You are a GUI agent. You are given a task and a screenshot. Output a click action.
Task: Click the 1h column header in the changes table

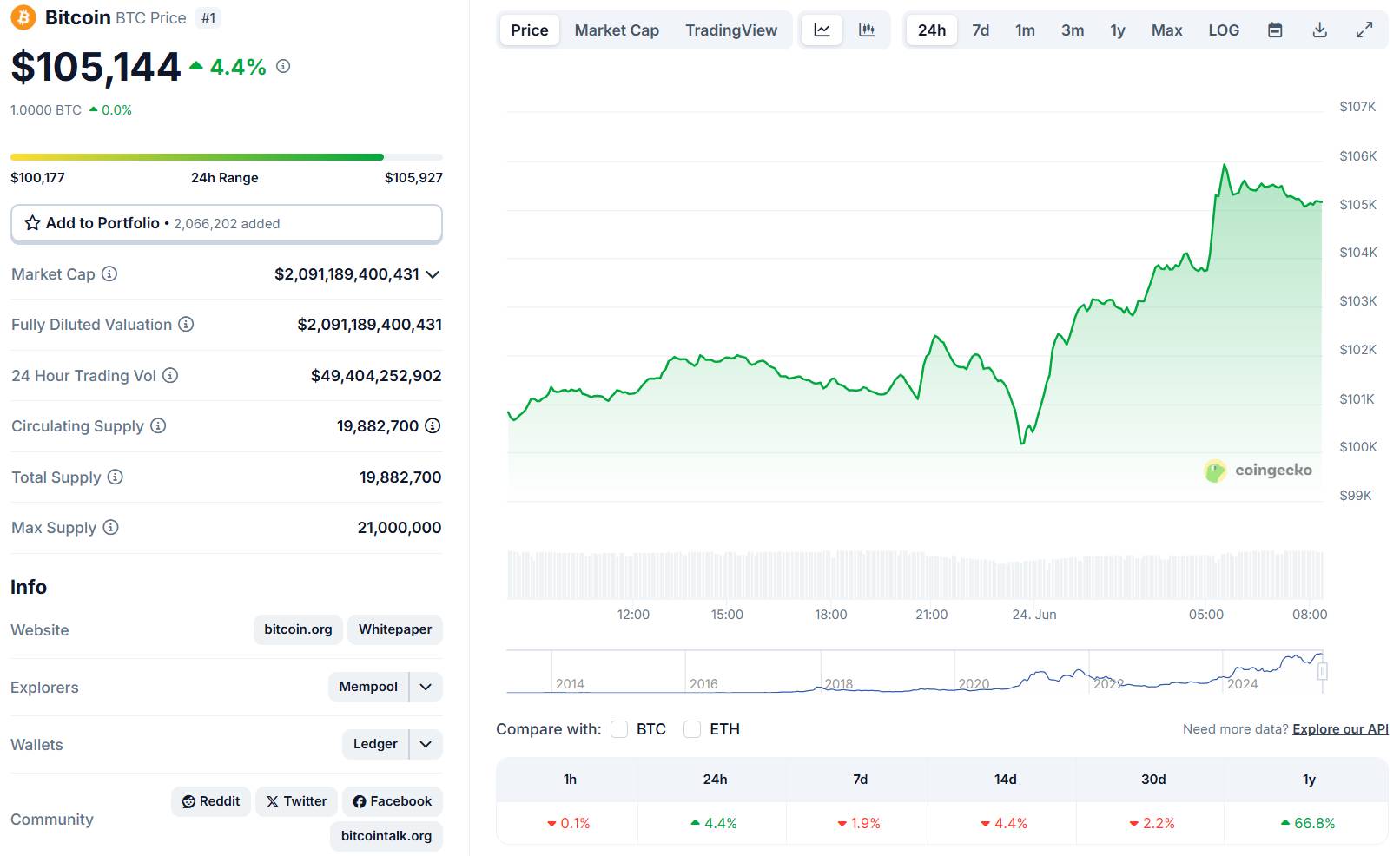tap(570, 780)
